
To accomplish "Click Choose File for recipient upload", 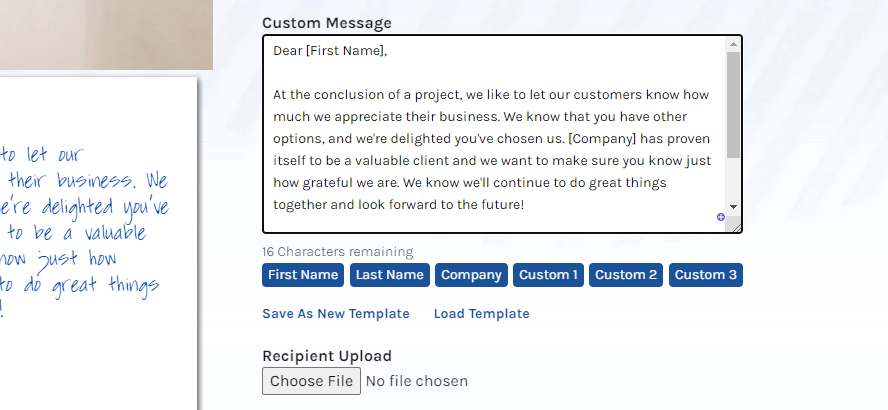I will click(x=311, y=381).
